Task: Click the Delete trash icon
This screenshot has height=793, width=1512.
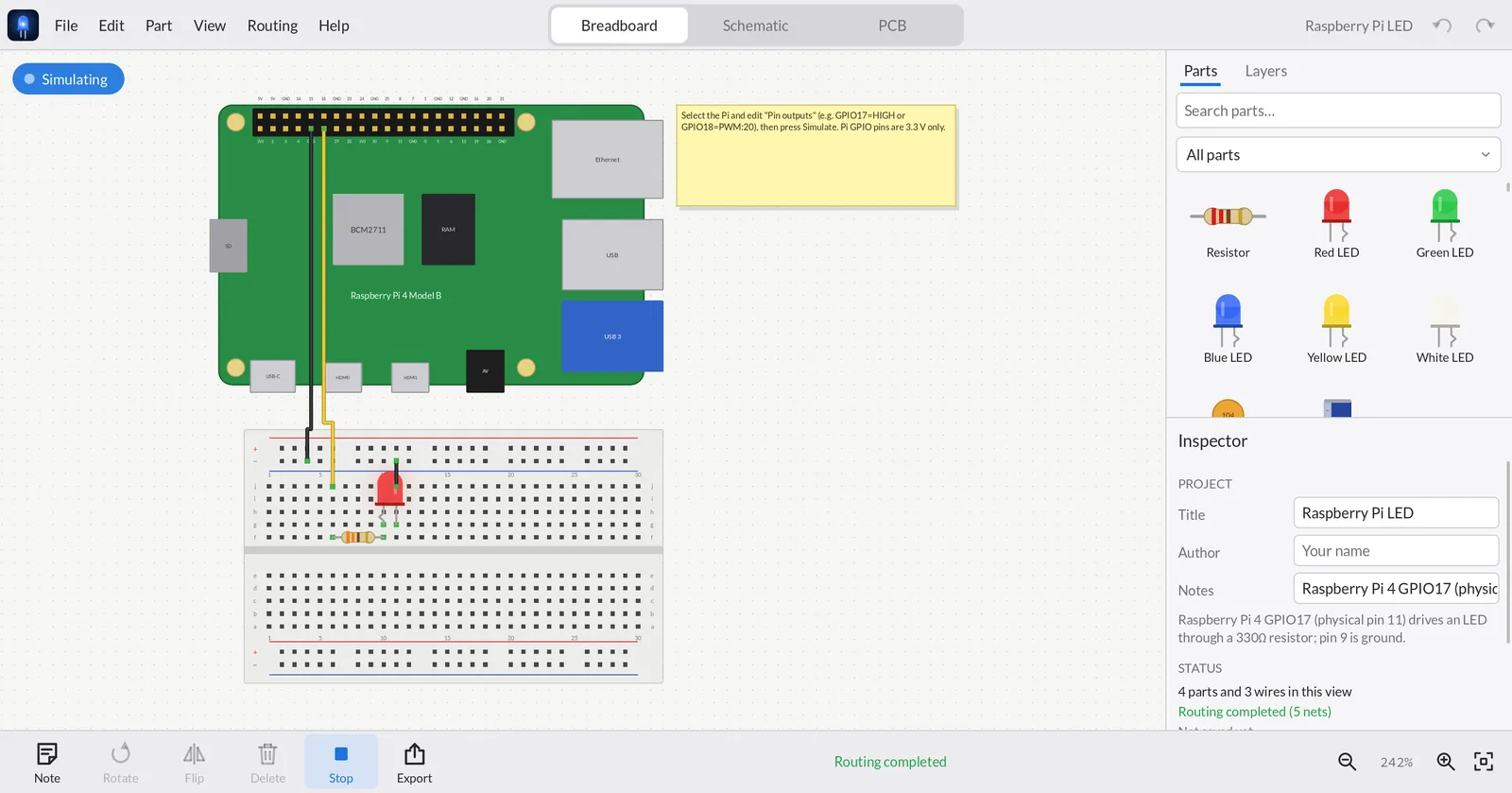Action: click(x=267, y=763)
